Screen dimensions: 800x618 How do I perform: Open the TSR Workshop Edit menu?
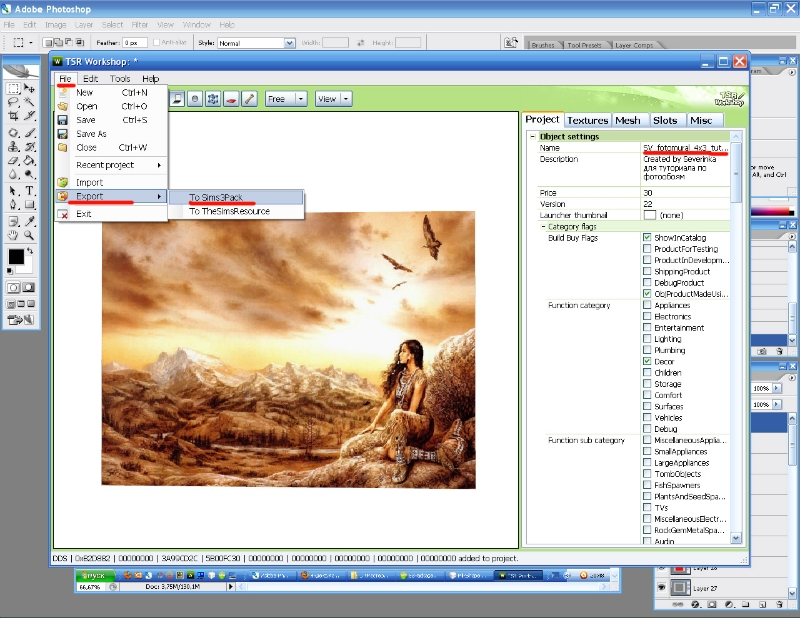(90, 79)
